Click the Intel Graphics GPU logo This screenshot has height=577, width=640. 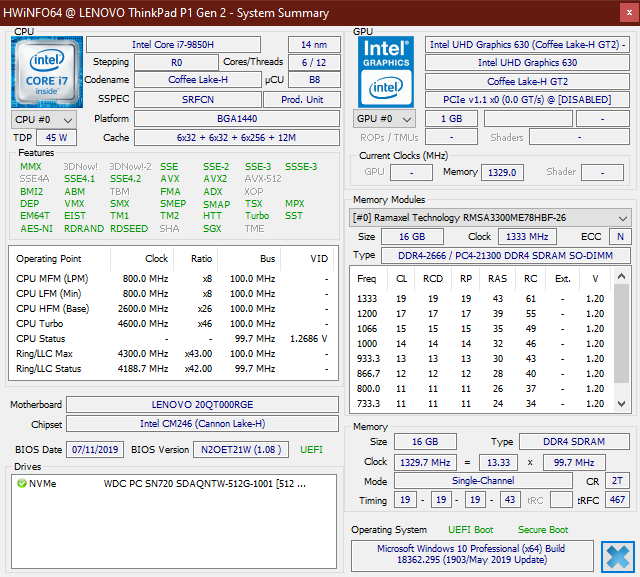pos(386,72)
